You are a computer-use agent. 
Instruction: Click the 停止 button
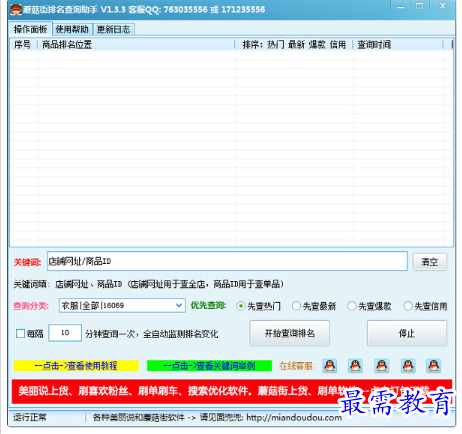[407, 333]
